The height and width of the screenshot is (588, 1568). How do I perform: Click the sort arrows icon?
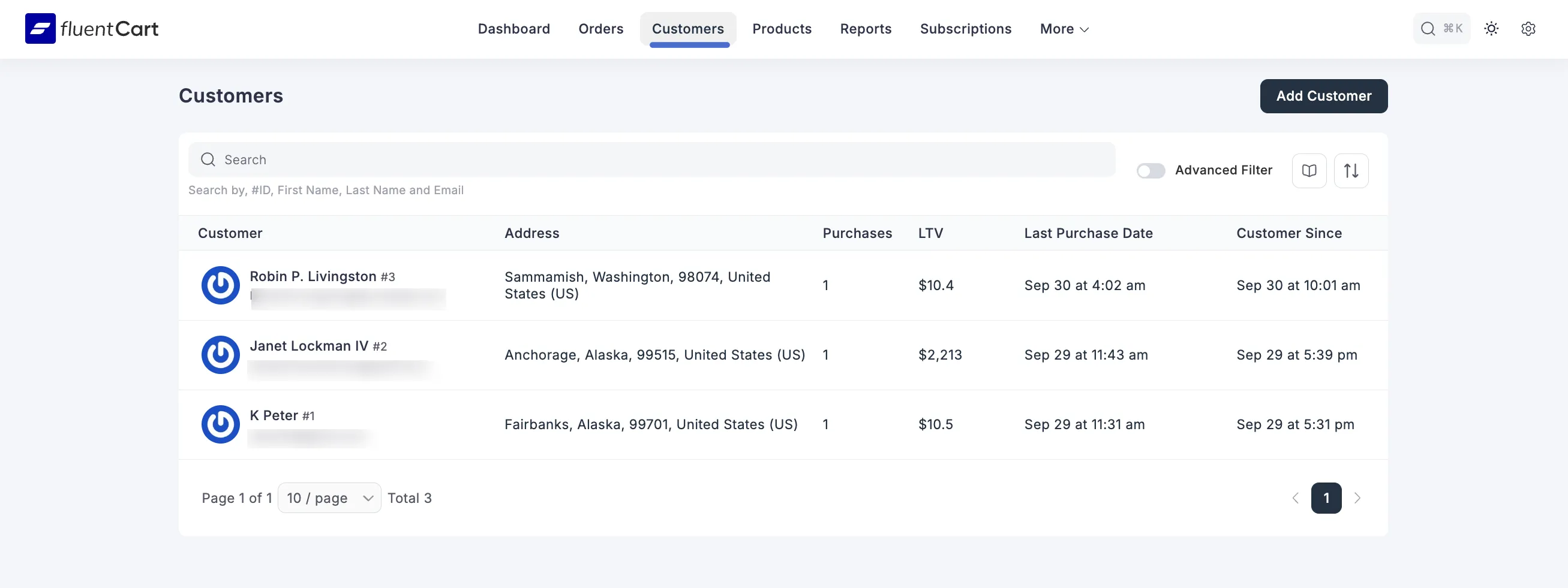[x=1351, y=171]
